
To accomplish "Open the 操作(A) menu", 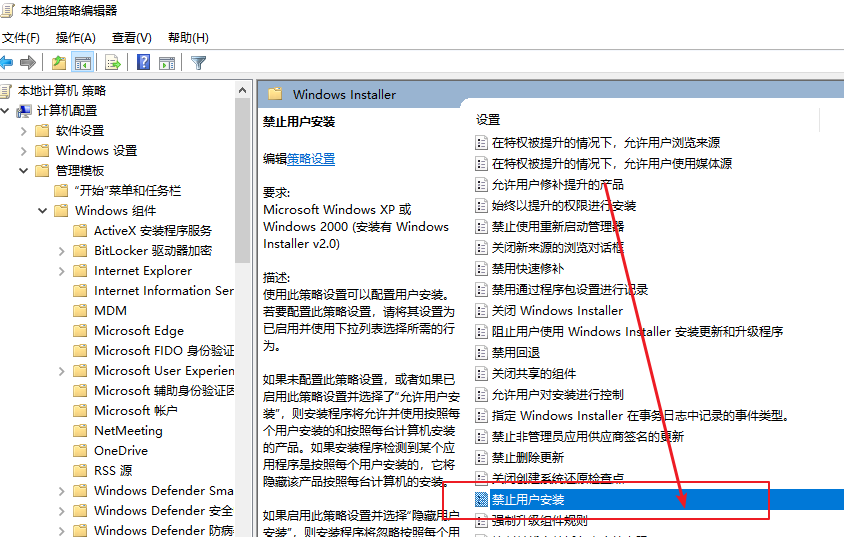I will click(76, 38).
